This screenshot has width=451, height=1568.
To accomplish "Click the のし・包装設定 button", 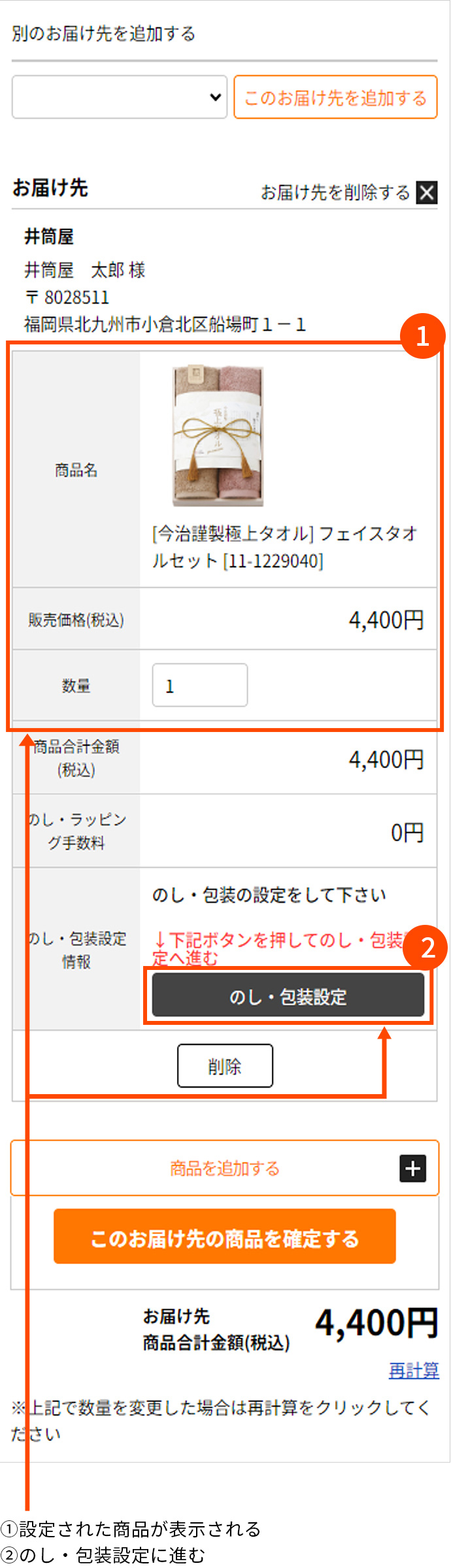I will tap(288, 995).
